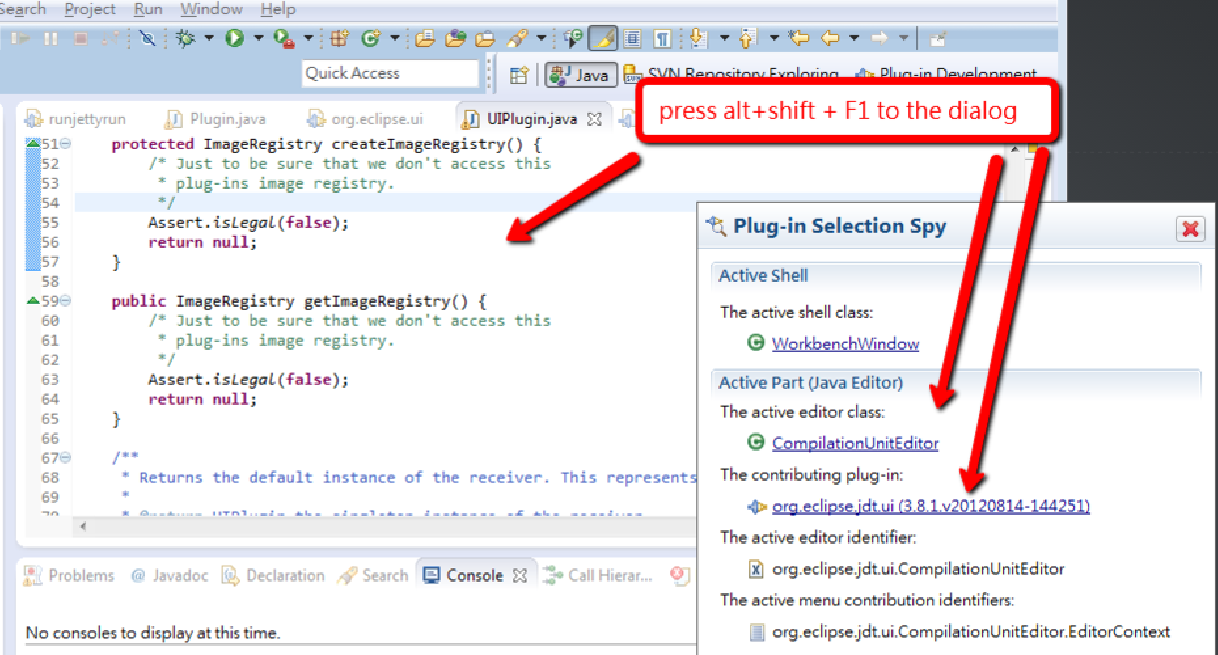1218x655 pixels.
Task: Open the Previous Annotation dropdown arrow
Action: pyautogui.click(x=773, y=39)
